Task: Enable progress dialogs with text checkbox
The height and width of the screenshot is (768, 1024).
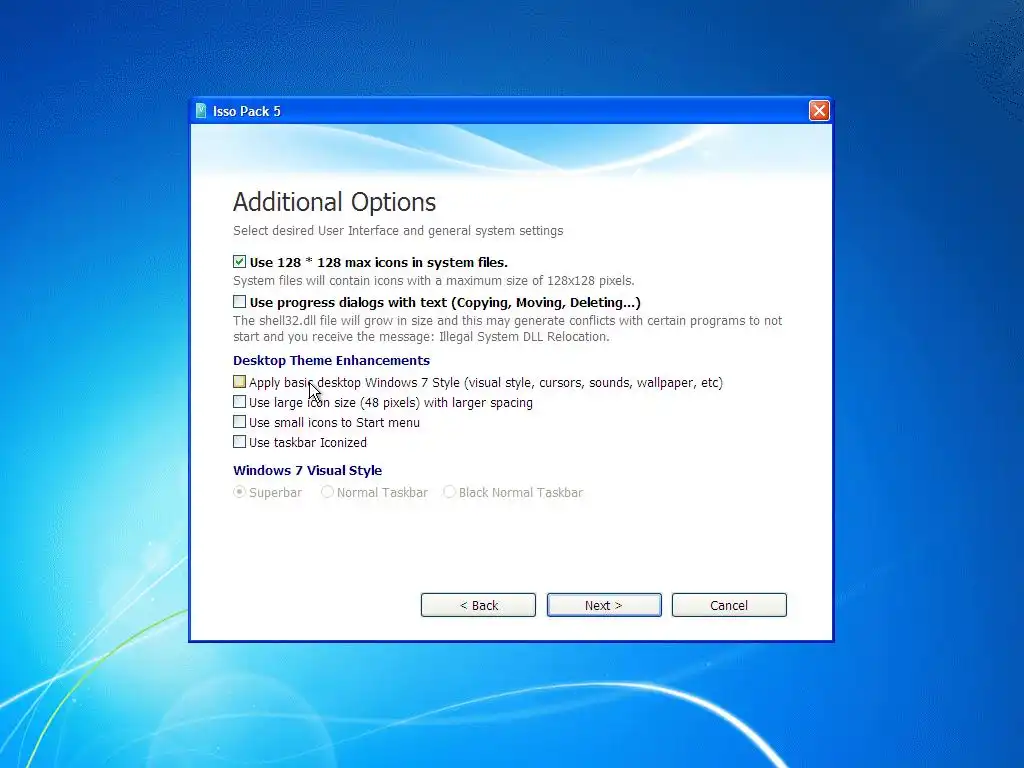Action: click(x=240, y=302)
